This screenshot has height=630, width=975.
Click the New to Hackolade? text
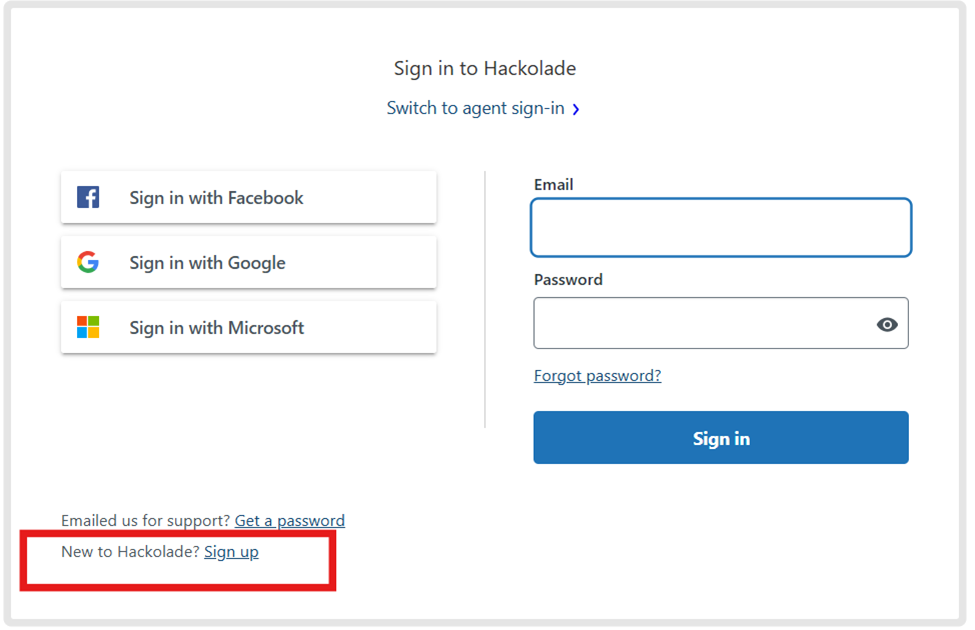pos(130,552)
